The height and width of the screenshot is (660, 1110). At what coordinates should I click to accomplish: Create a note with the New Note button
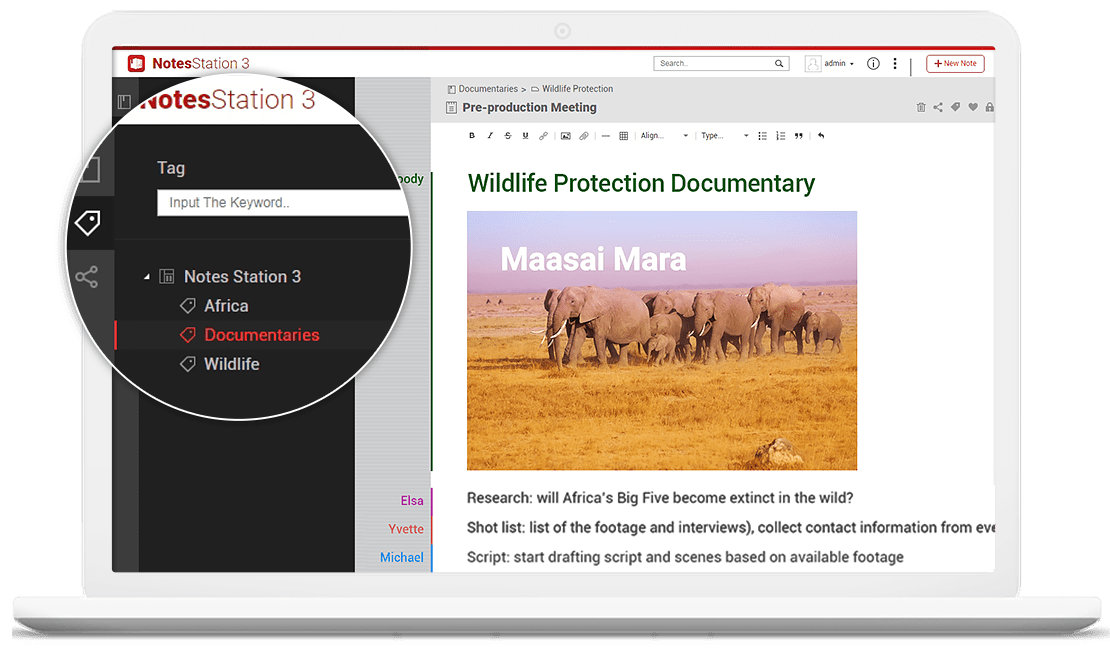954,63
